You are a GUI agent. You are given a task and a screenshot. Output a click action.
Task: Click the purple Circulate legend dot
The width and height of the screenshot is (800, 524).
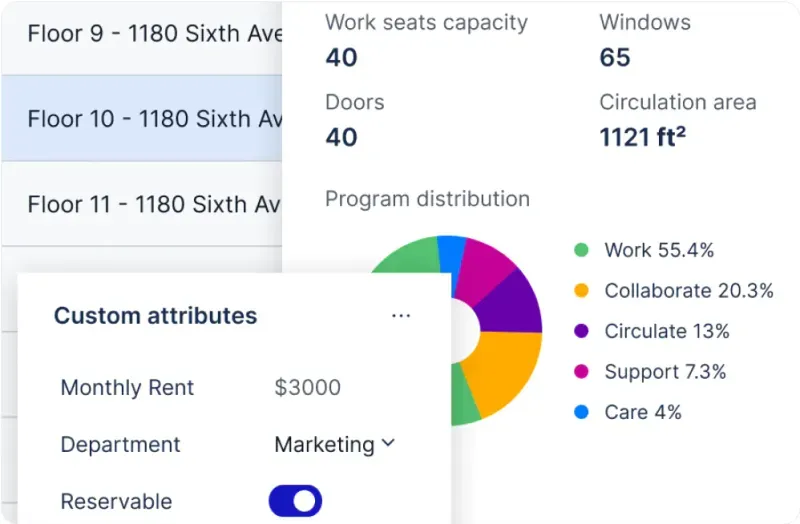coord(581,331)
